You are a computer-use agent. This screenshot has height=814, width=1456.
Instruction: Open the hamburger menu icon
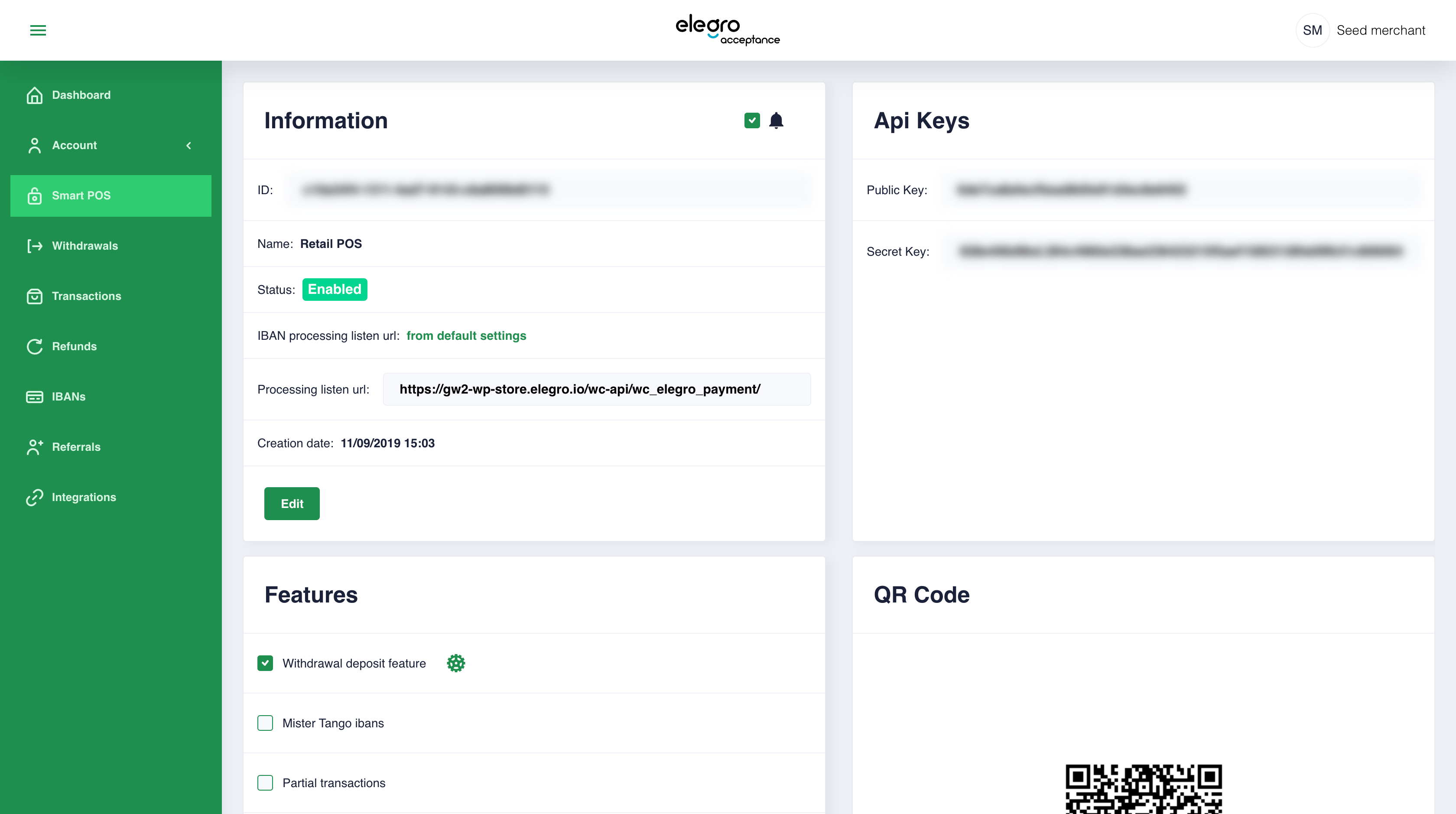pyautogui.click(x=38, y=30)
